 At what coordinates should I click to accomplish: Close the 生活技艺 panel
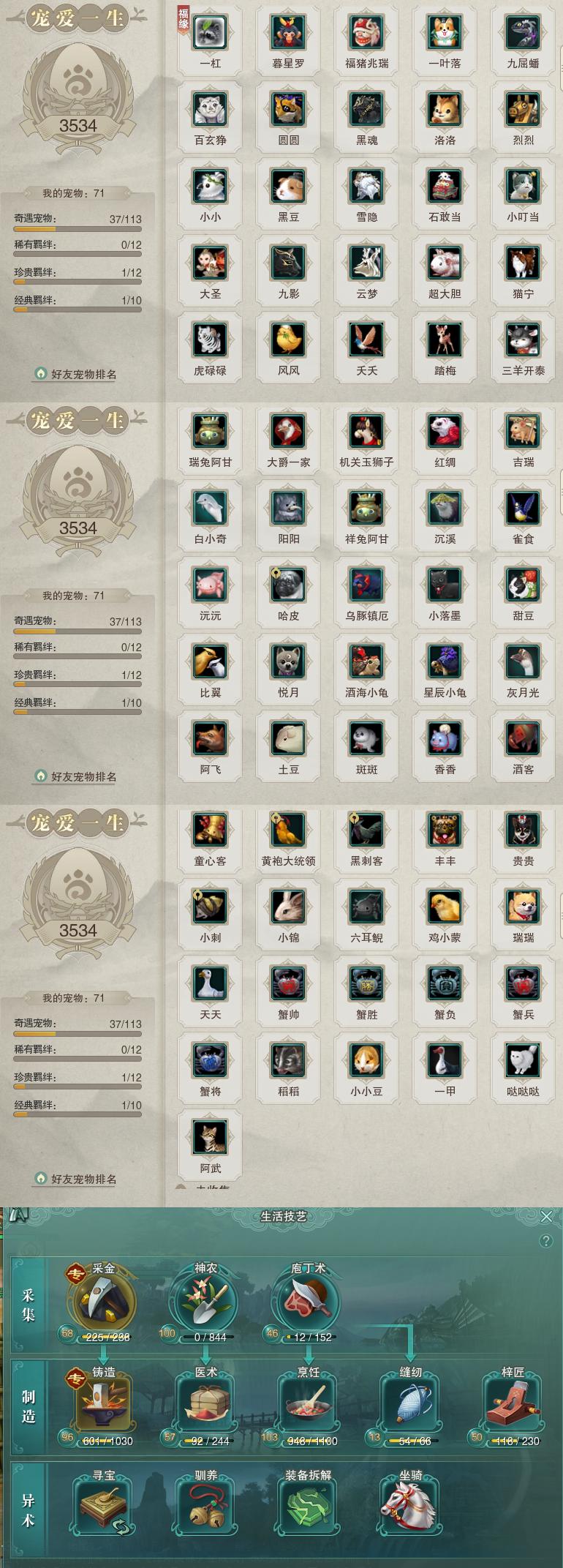[546, 1216]
